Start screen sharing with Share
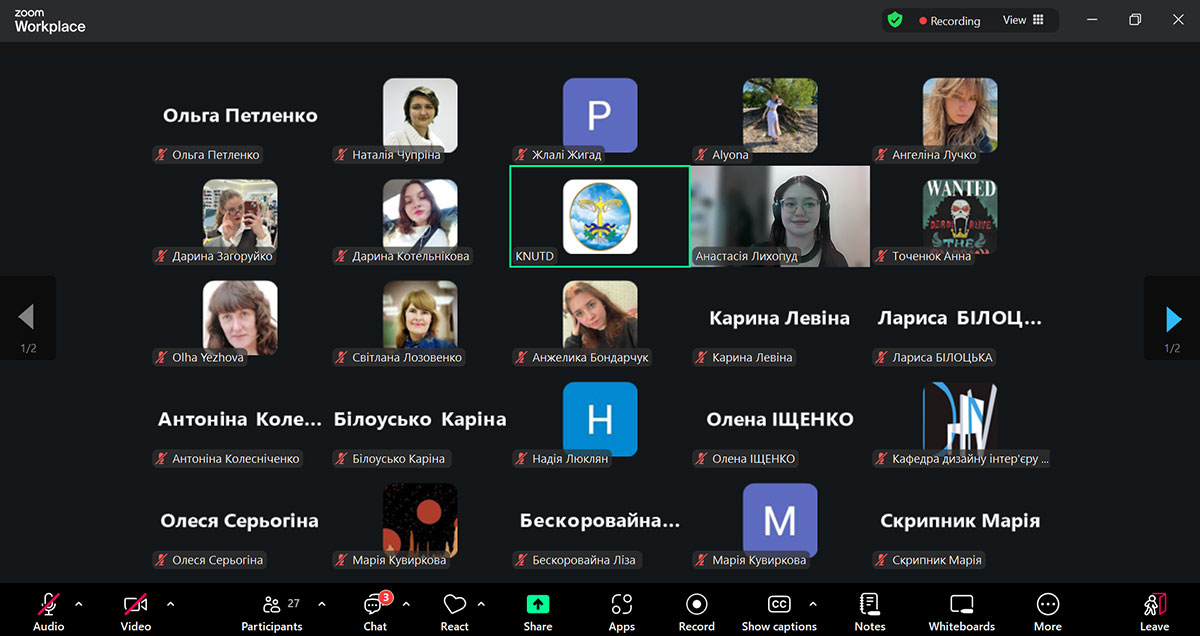1200x636 pixels. tap(537, 605)
